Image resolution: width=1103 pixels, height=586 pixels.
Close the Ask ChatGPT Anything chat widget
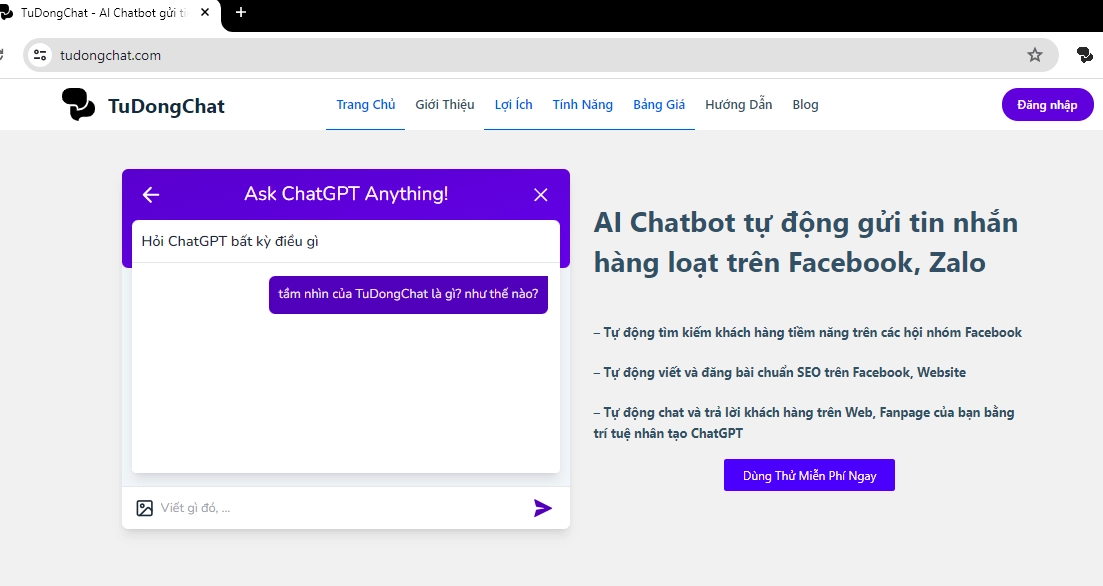pos(540,195)
